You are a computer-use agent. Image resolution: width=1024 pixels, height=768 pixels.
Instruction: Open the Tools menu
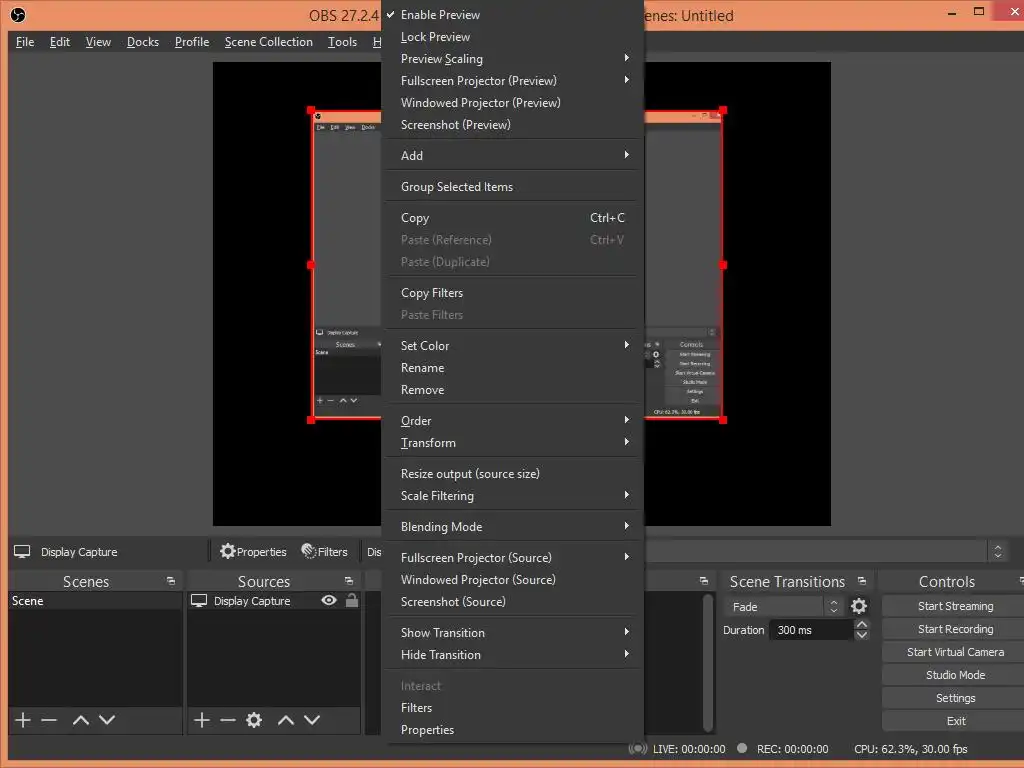tap(342, 42)
